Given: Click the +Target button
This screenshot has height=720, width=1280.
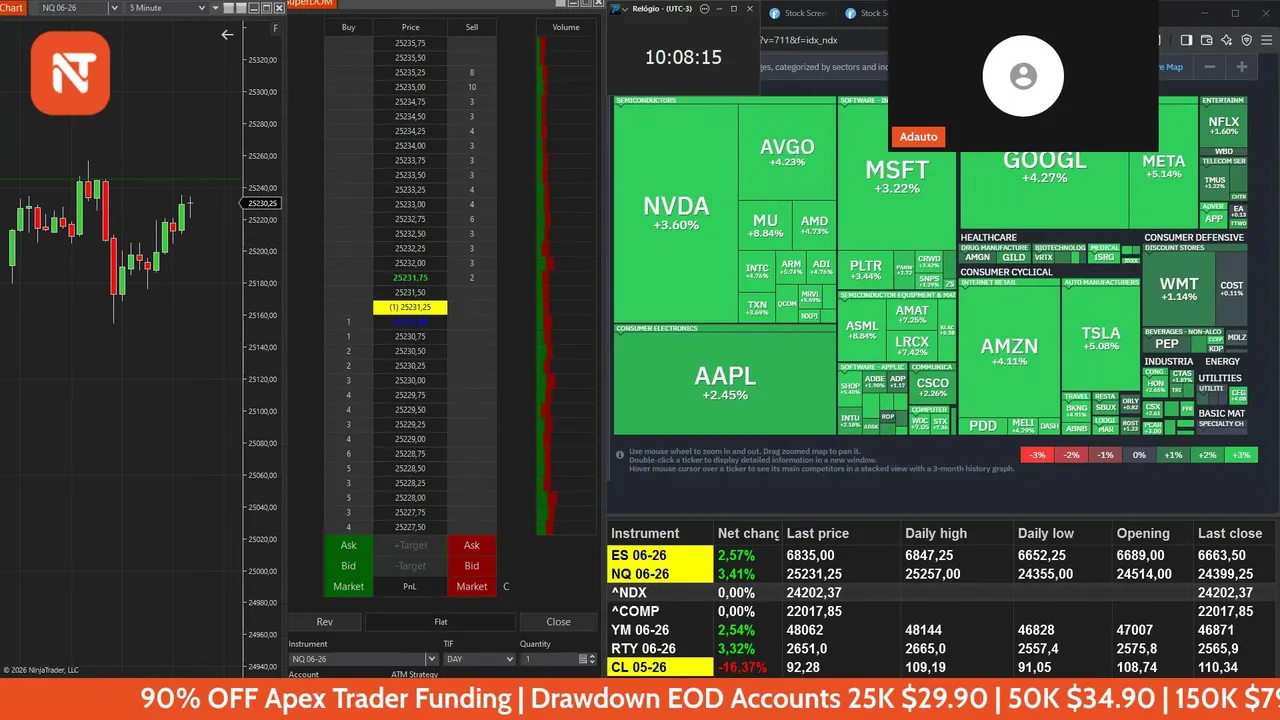Looking at the screenshot, I should (410, 545).
